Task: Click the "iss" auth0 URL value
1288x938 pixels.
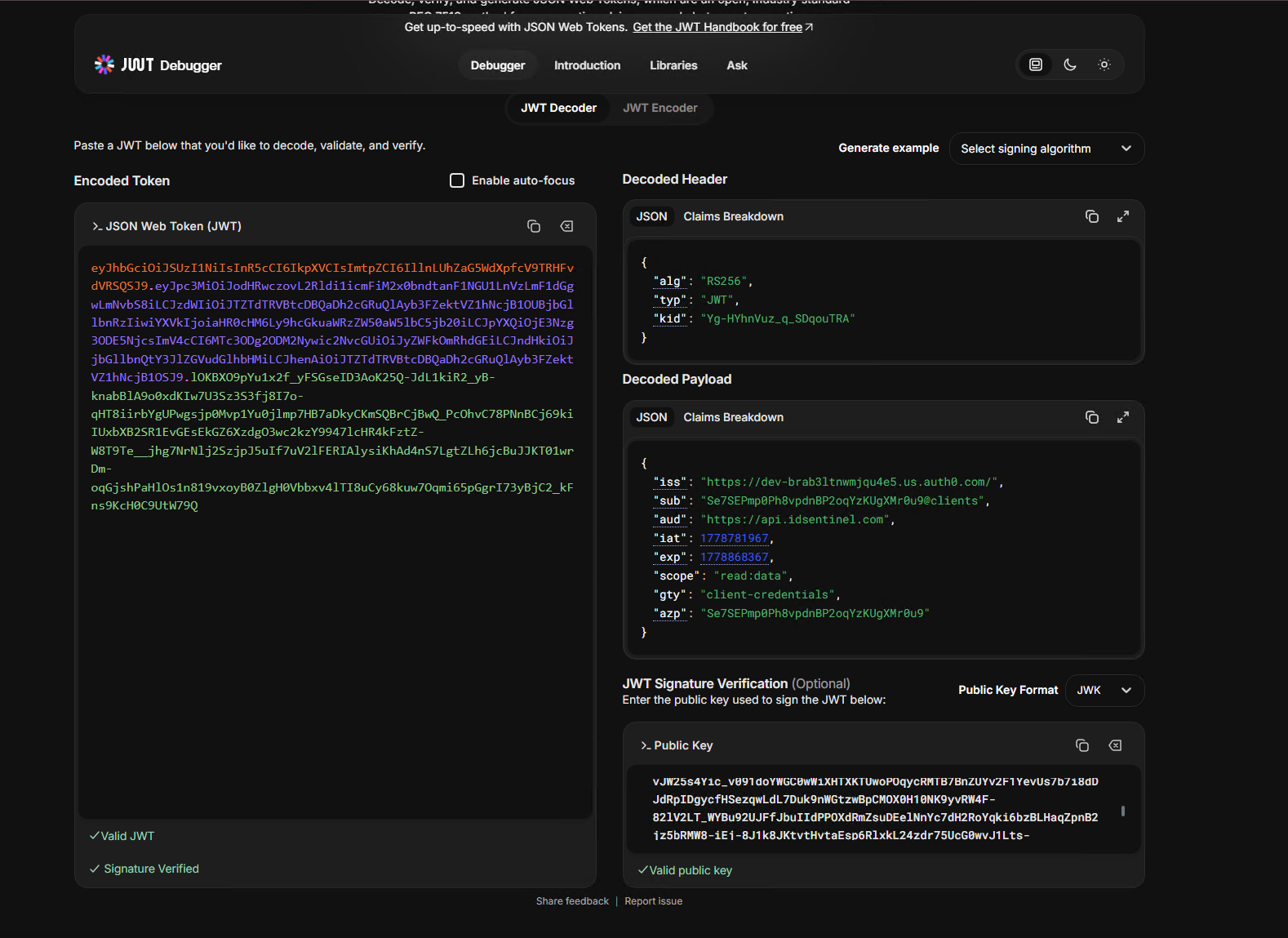Action: tap(849, 482)
